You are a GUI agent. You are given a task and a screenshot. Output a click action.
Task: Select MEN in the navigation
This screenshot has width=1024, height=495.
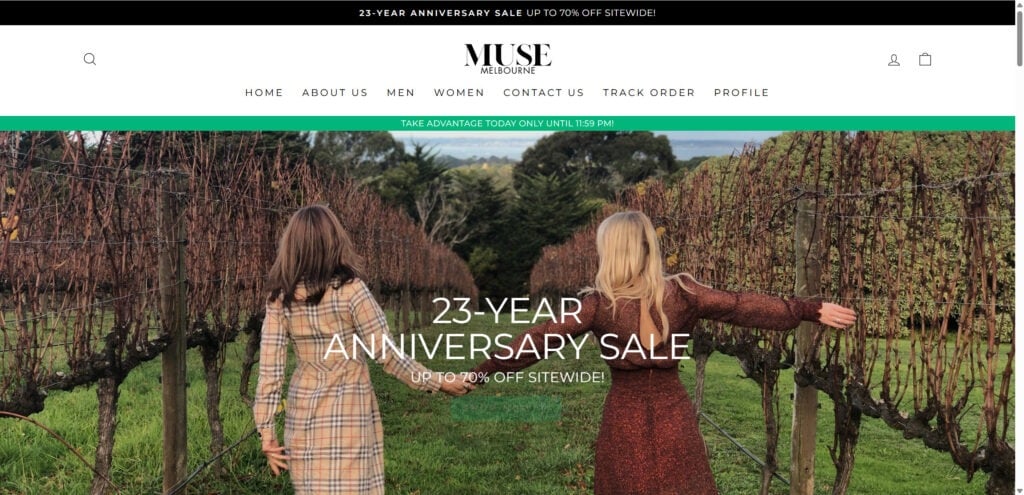[x=400, y=93]
